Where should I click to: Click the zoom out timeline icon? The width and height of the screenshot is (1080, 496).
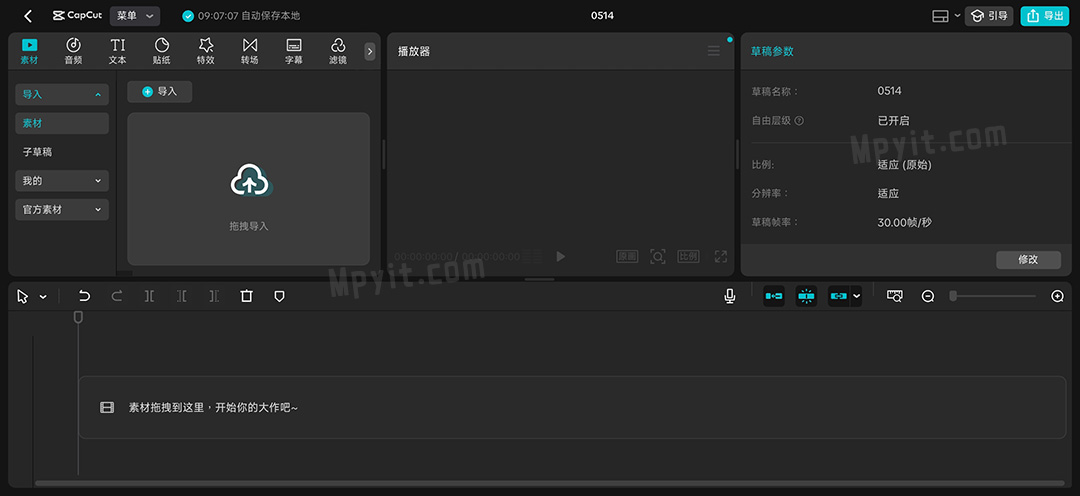tap(928, 296)
